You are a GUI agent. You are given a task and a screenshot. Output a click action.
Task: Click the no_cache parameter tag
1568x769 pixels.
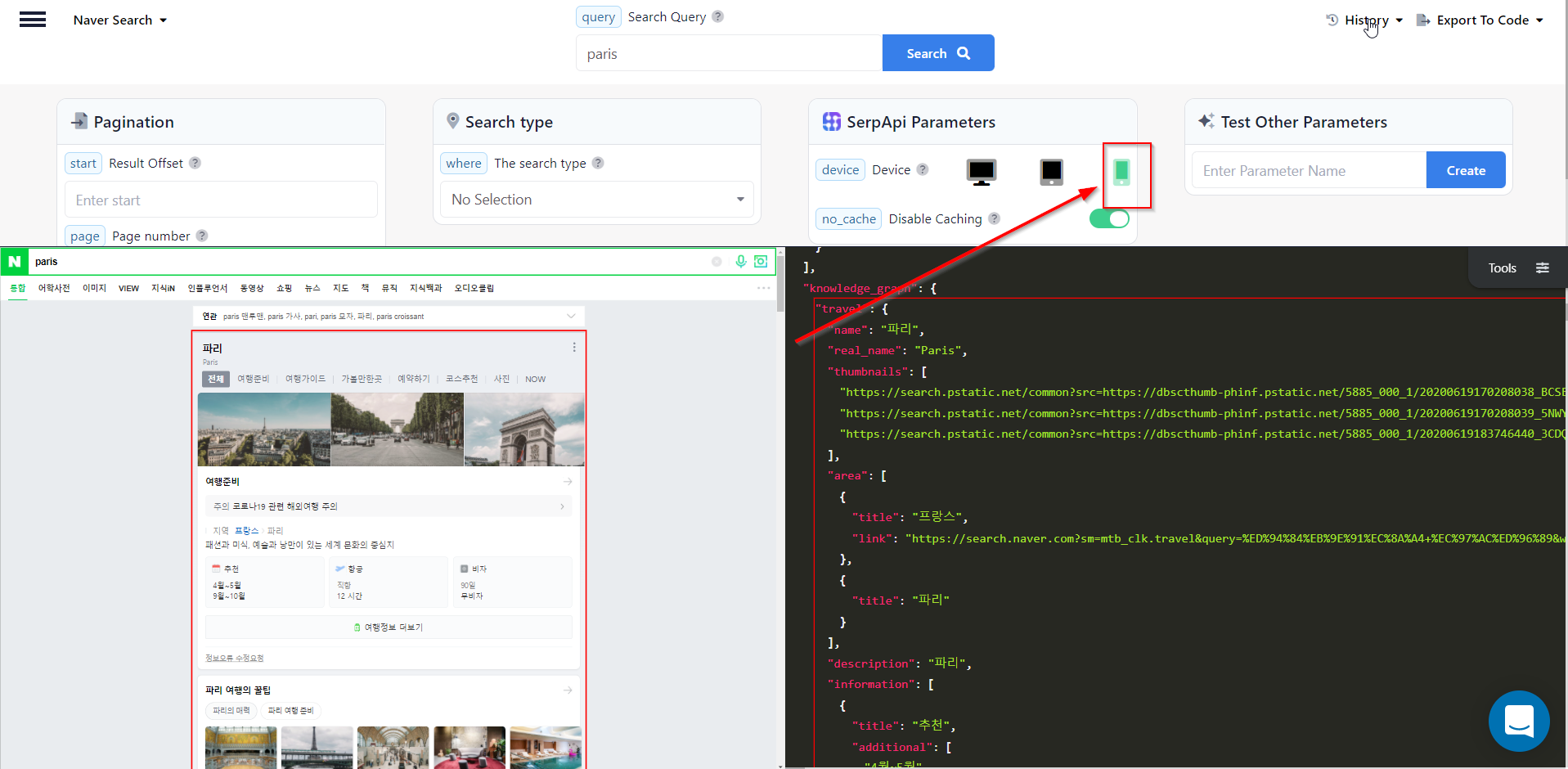click(849, 218)
